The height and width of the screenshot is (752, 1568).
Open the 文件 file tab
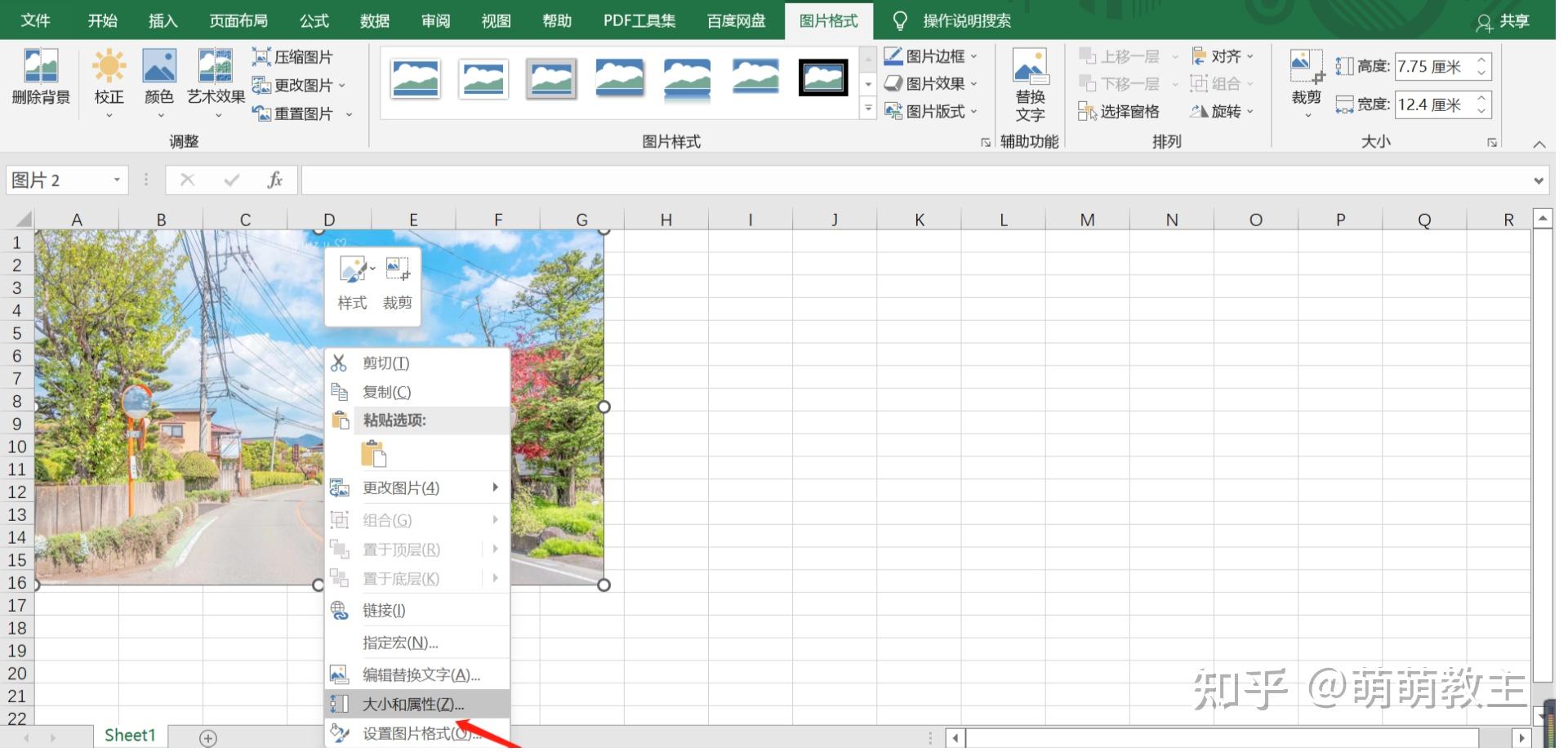(x=35, y=20)
